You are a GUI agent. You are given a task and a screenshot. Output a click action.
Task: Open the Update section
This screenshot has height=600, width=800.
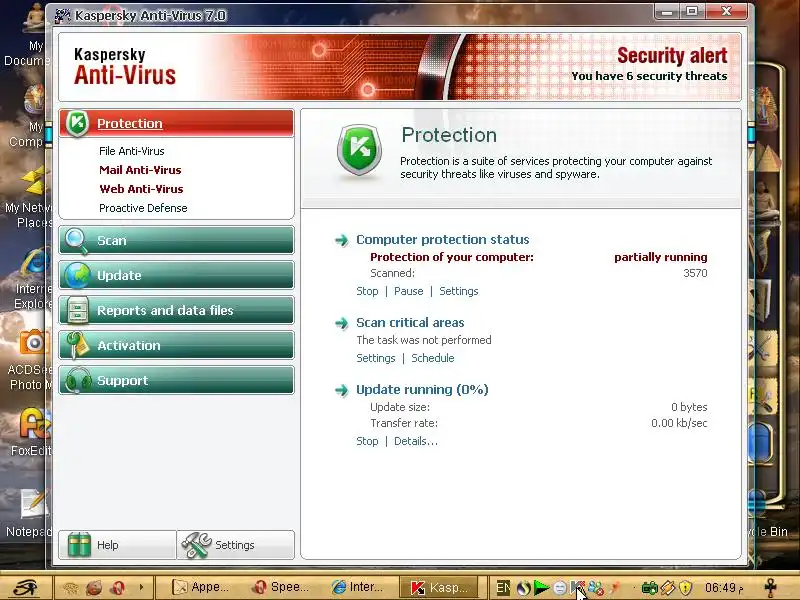pos(177,276)
